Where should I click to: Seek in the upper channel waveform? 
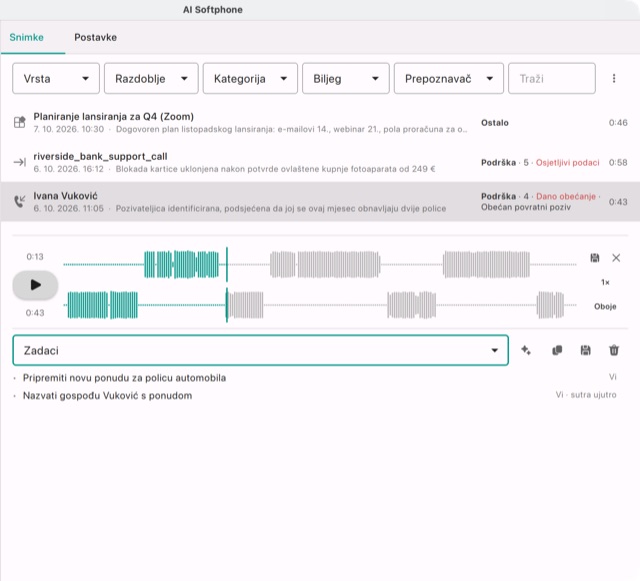click(x=320, y=265)
